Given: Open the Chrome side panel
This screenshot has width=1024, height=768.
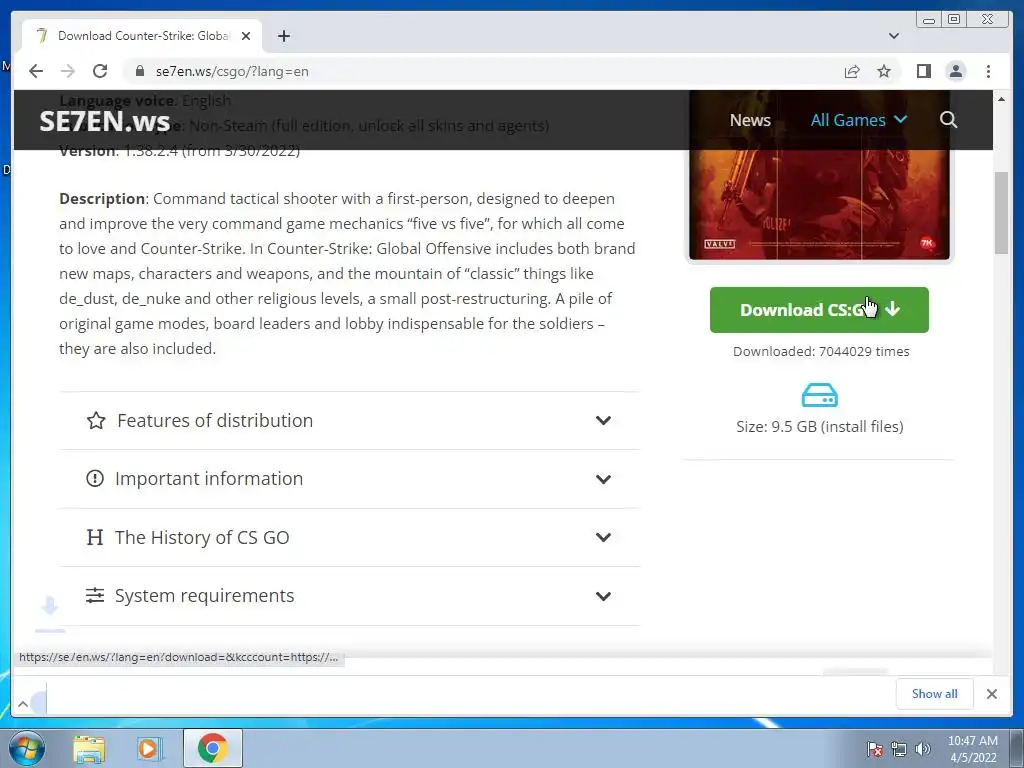Looking at the screenshot, I should [923, 71].
